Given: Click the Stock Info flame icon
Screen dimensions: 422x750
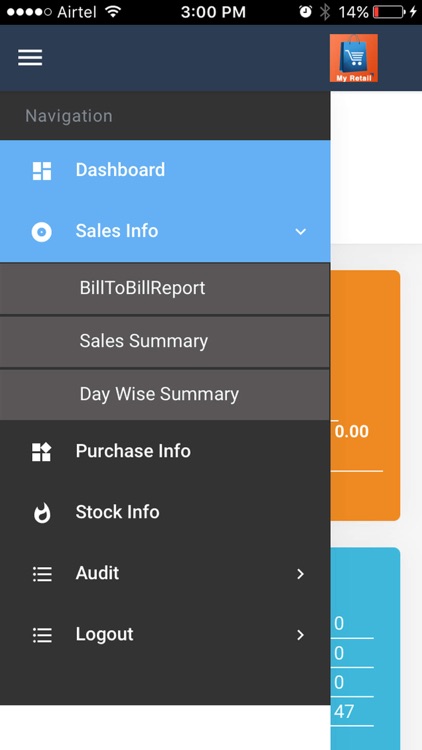Looking at the screenshot, I should (x=42, y=513).
